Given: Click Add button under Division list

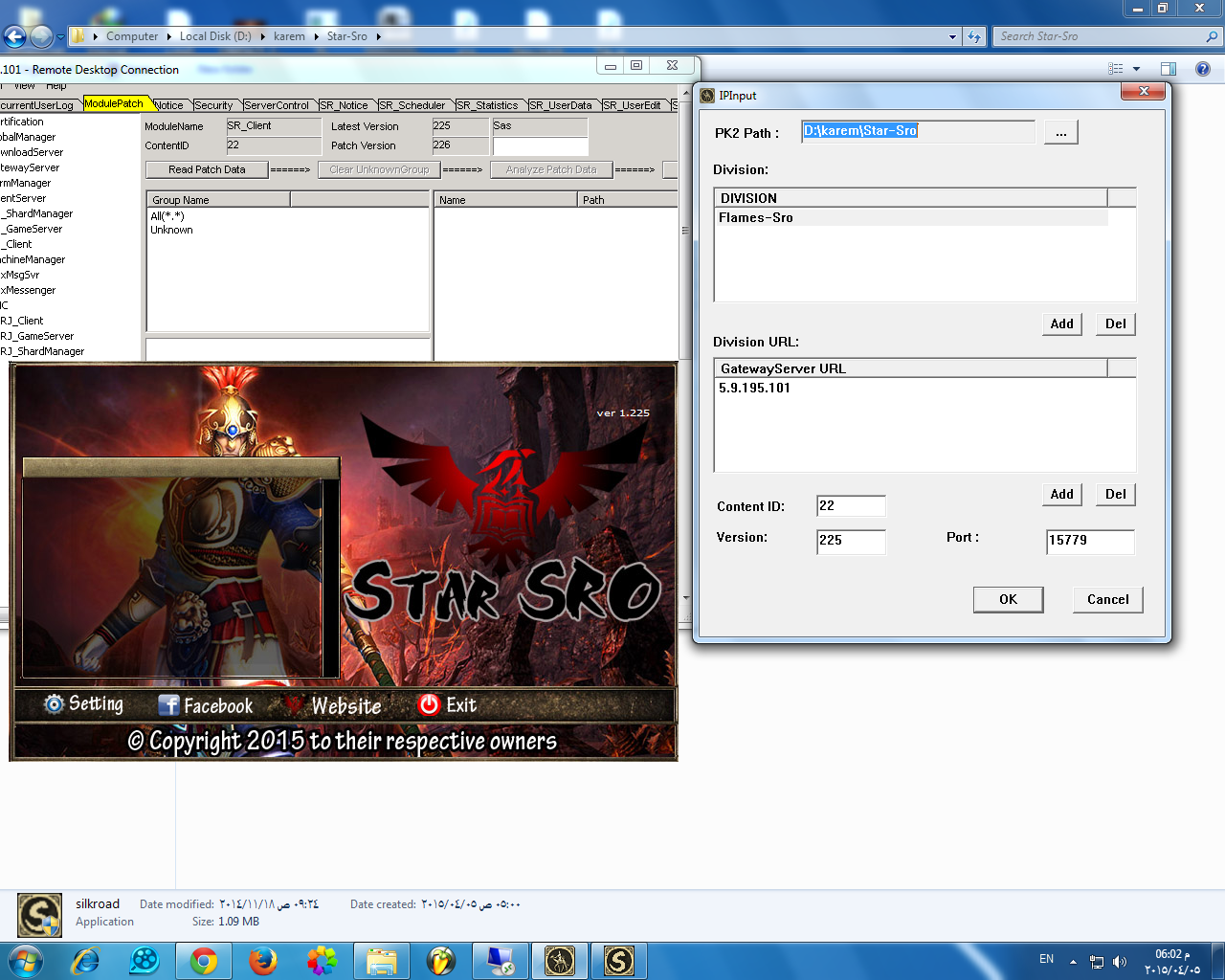Looking at the screenshot, I should pos(1061,323).
